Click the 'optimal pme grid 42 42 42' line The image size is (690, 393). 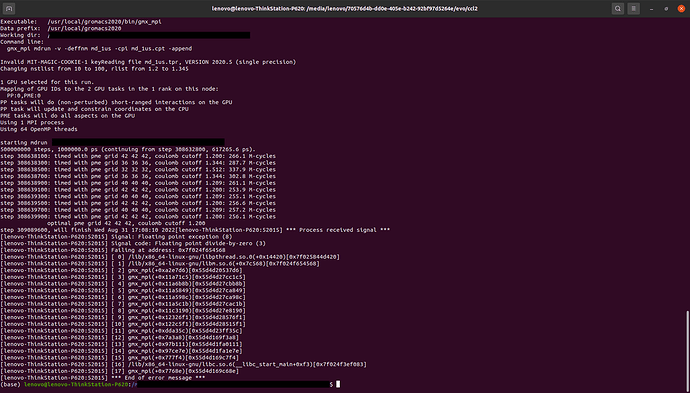[126, 223]
